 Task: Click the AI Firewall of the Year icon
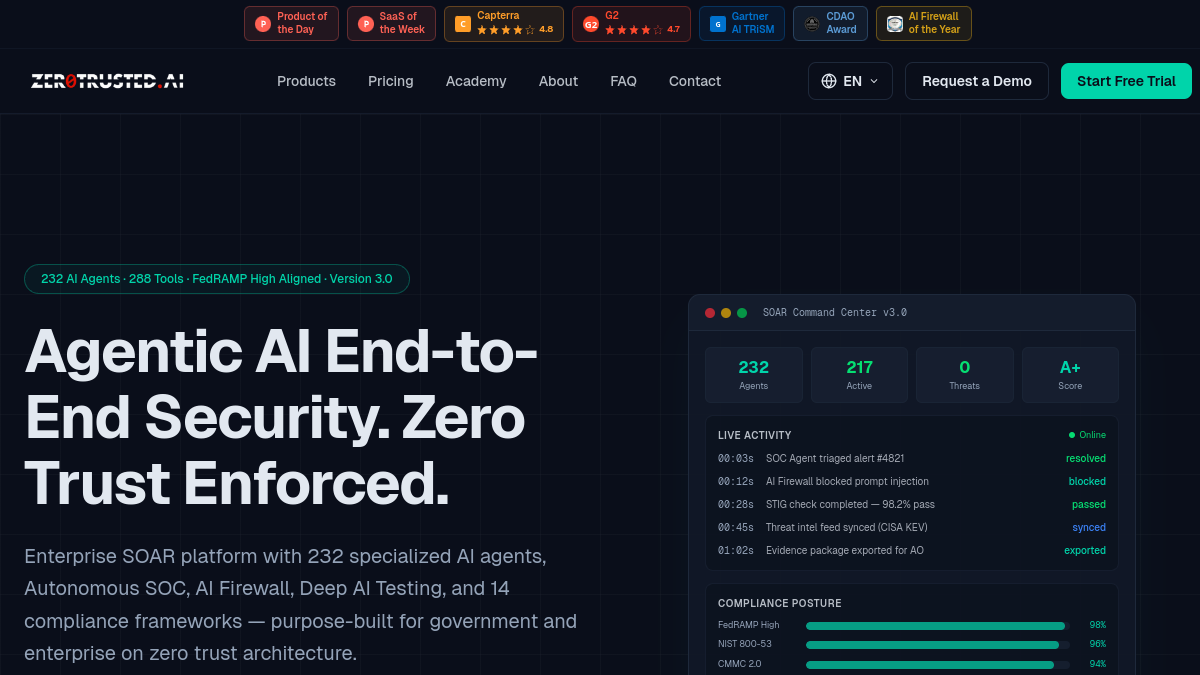pos(895,24)
